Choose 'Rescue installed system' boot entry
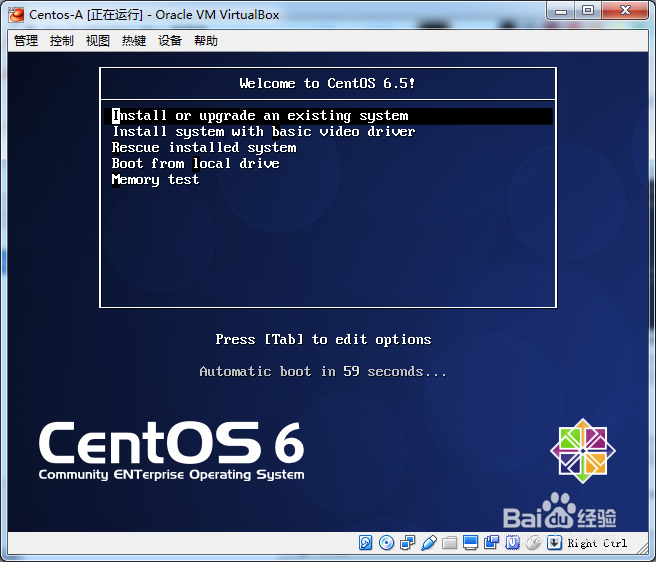 (x=204, y=148)
